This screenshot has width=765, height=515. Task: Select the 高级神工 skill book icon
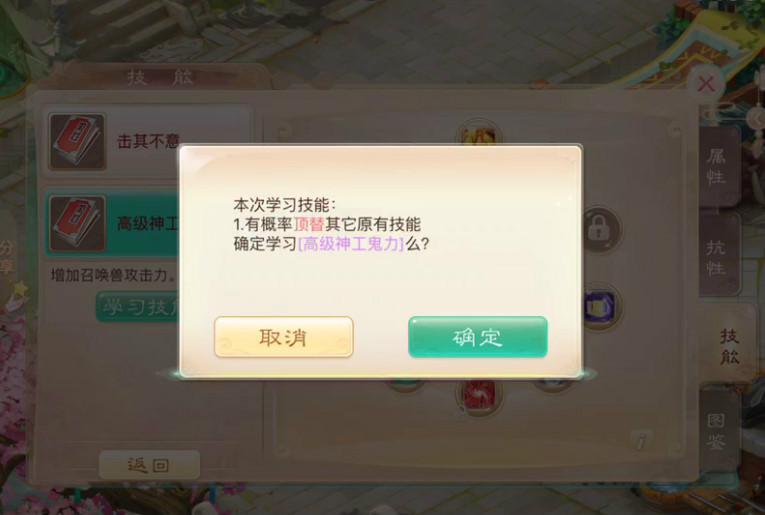(x=77, y=224)
